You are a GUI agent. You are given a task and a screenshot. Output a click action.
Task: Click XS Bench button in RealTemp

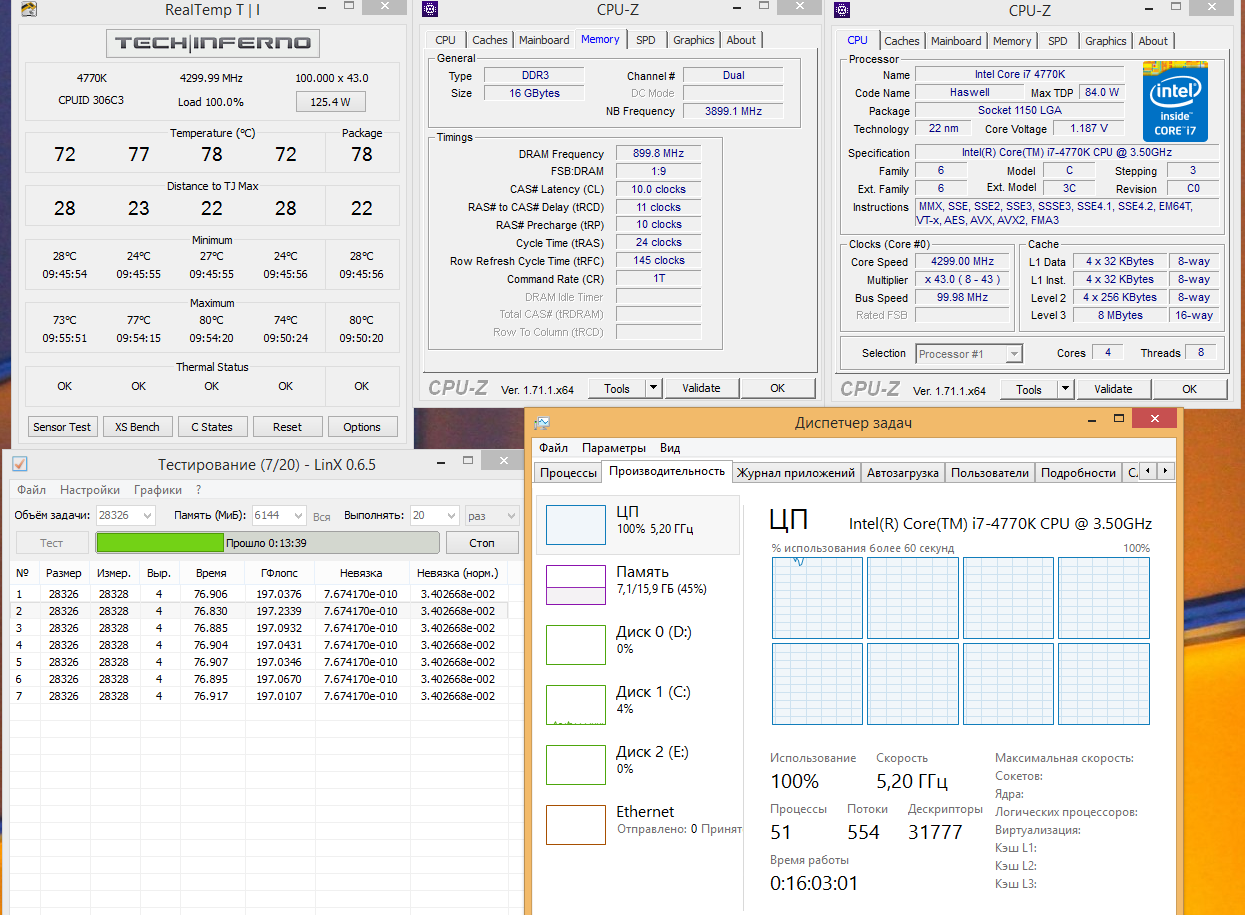(137, 427)
